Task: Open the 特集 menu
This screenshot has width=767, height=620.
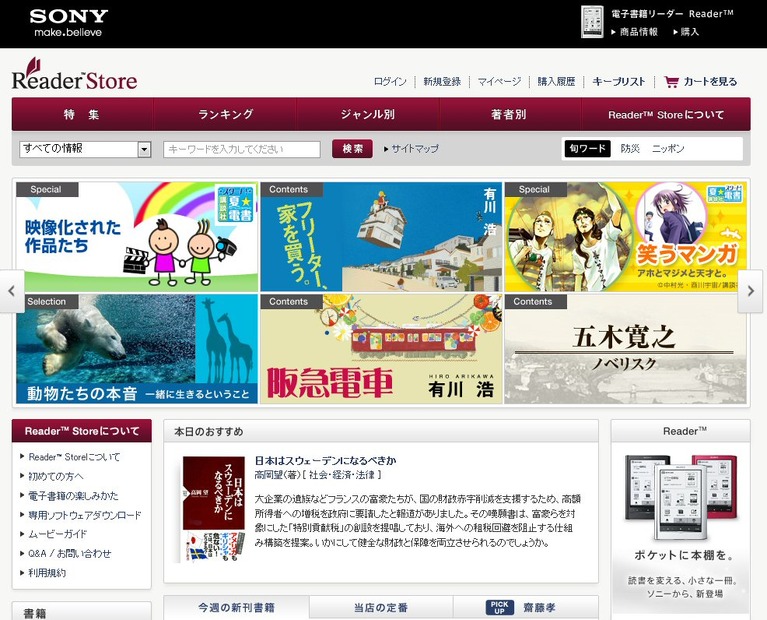Action: (82, 115)
